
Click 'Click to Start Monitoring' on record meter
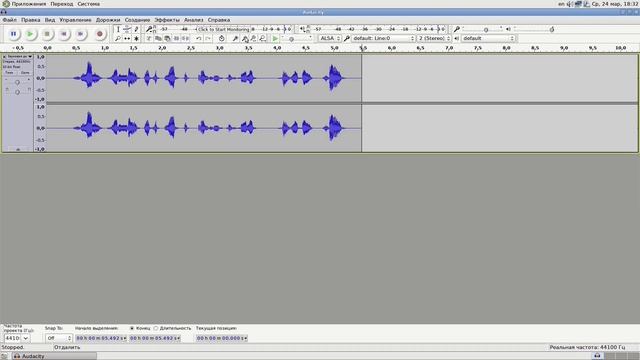tap(223, 29)
